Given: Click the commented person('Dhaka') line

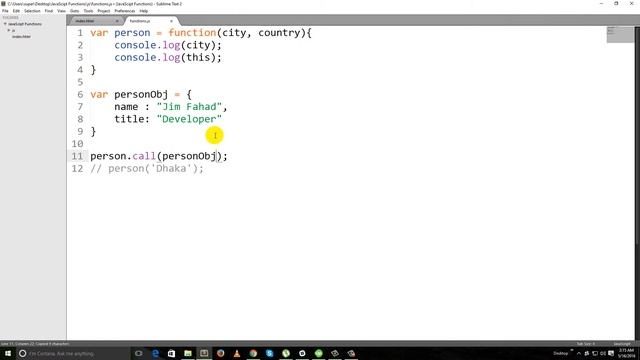Looking at the screenshot, I should 147,169.
